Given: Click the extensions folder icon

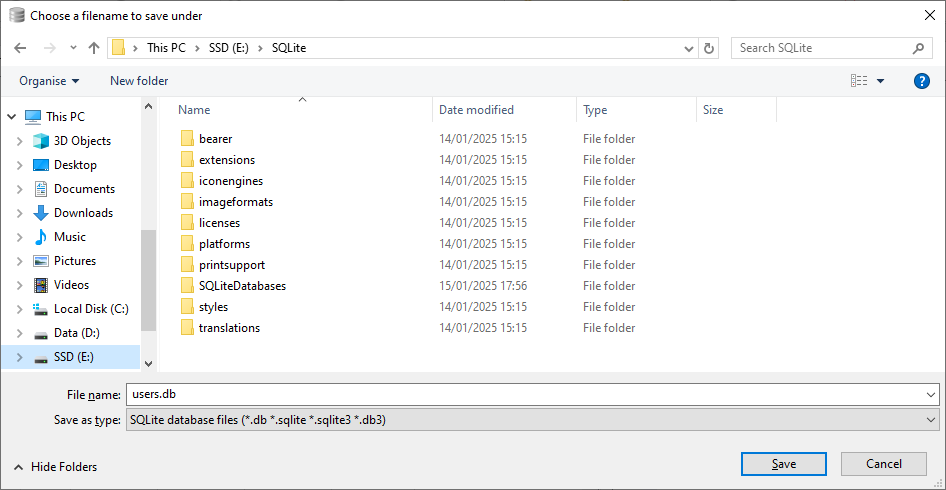Looking at the screenshot, I should pos(187,160).
